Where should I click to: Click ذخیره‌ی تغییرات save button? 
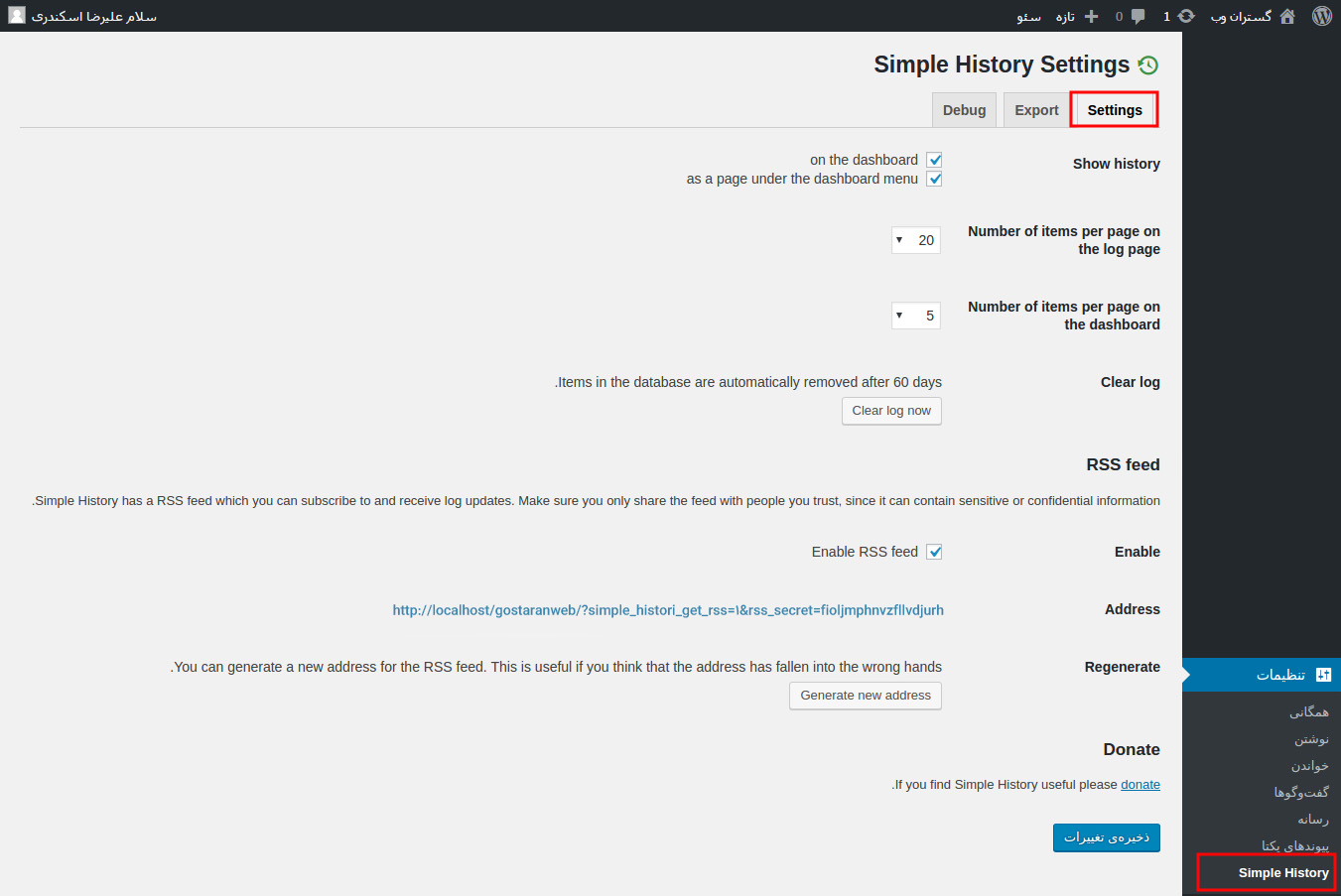click(x=1106, y=837)
